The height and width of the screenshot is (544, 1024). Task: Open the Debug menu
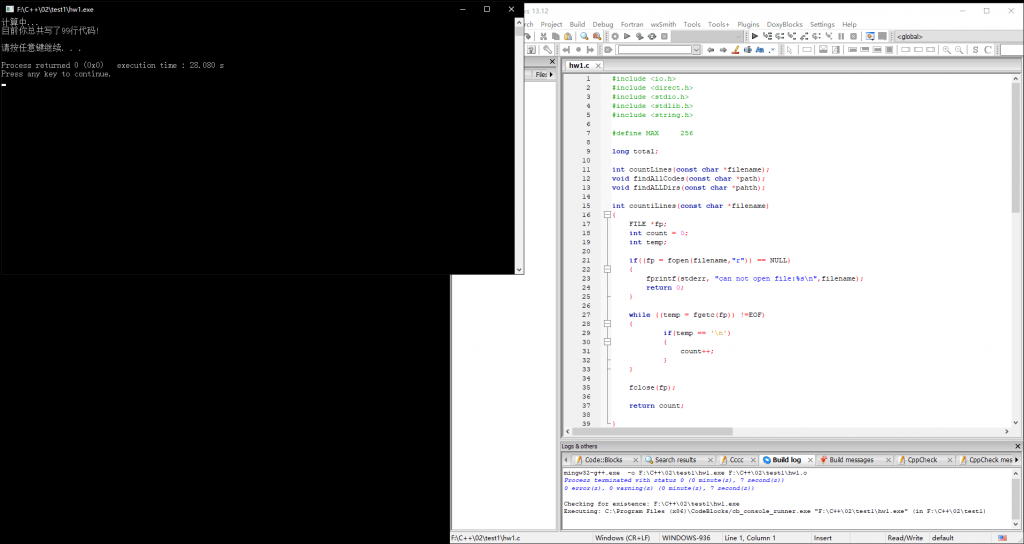pos(603,24)
